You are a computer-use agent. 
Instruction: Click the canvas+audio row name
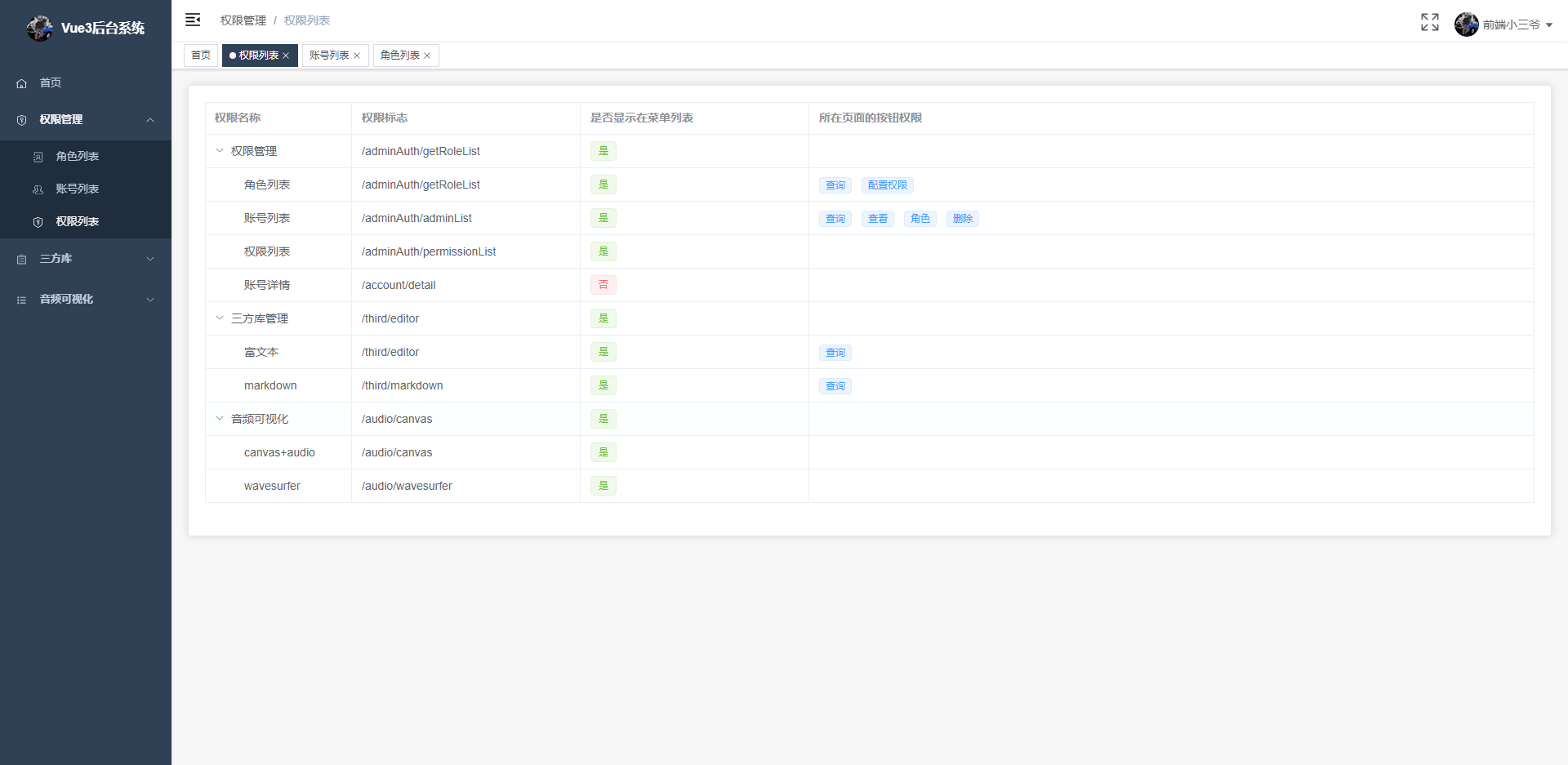(x=279, y=452)
